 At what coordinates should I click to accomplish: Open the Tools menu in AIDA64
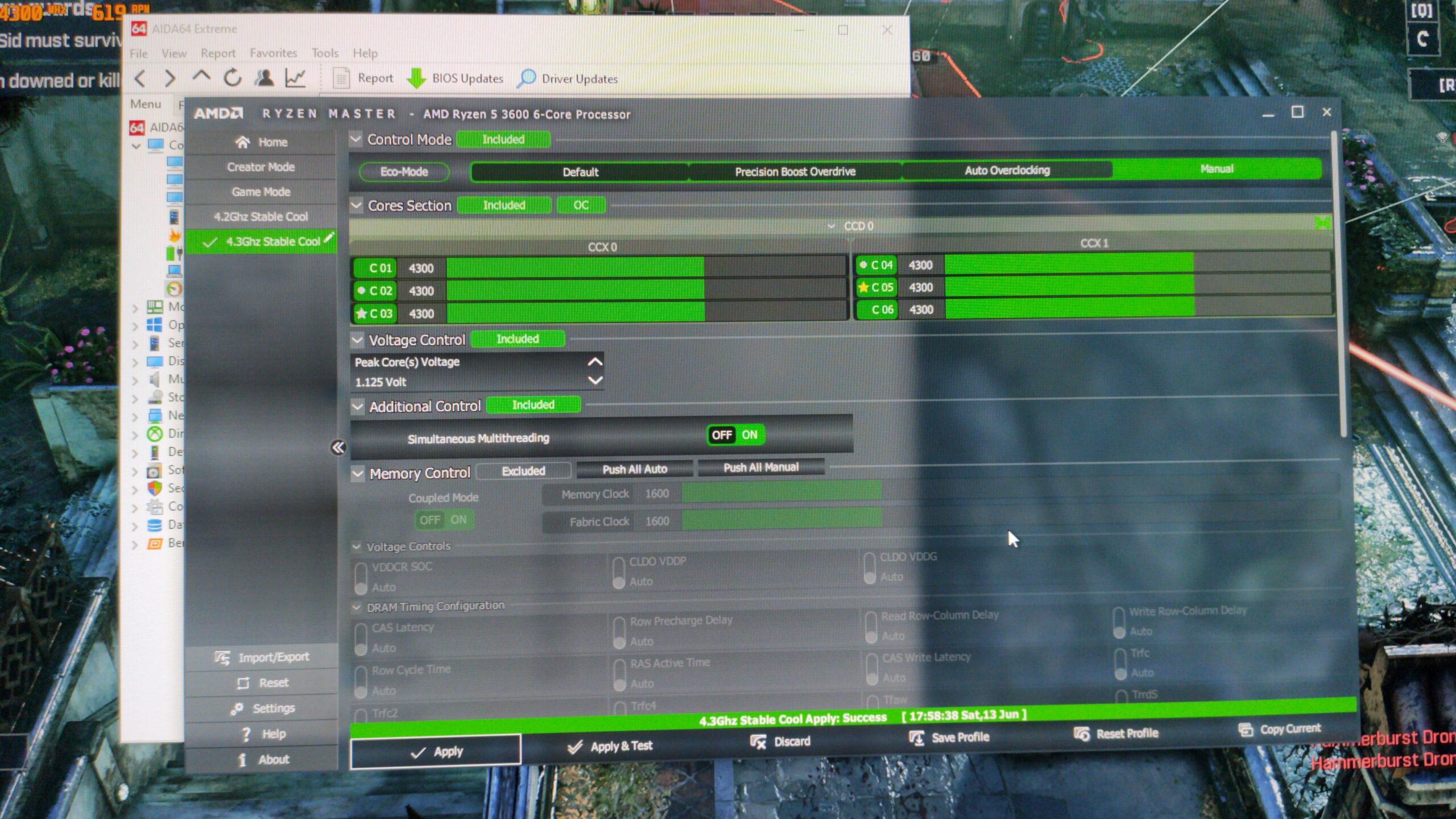point(325,53)
